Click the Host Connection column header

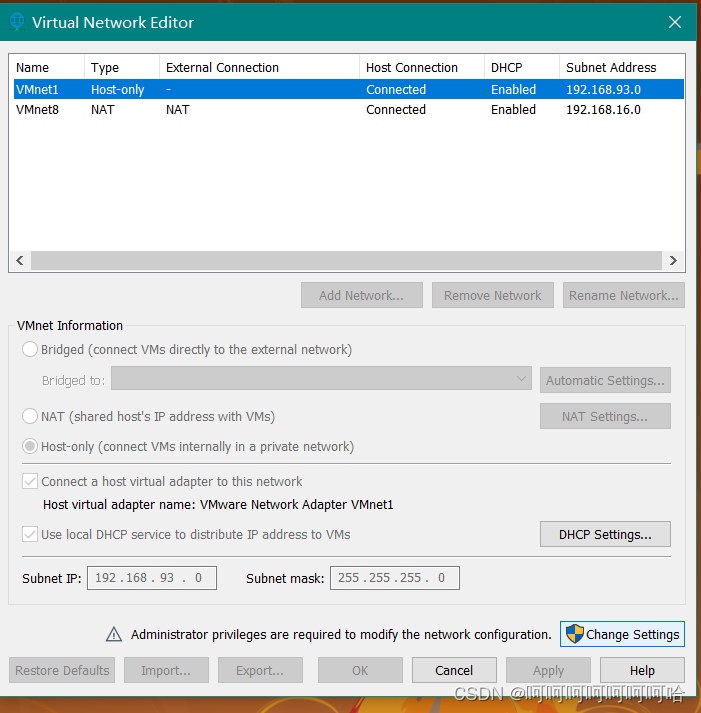click(x=422, y=67)
